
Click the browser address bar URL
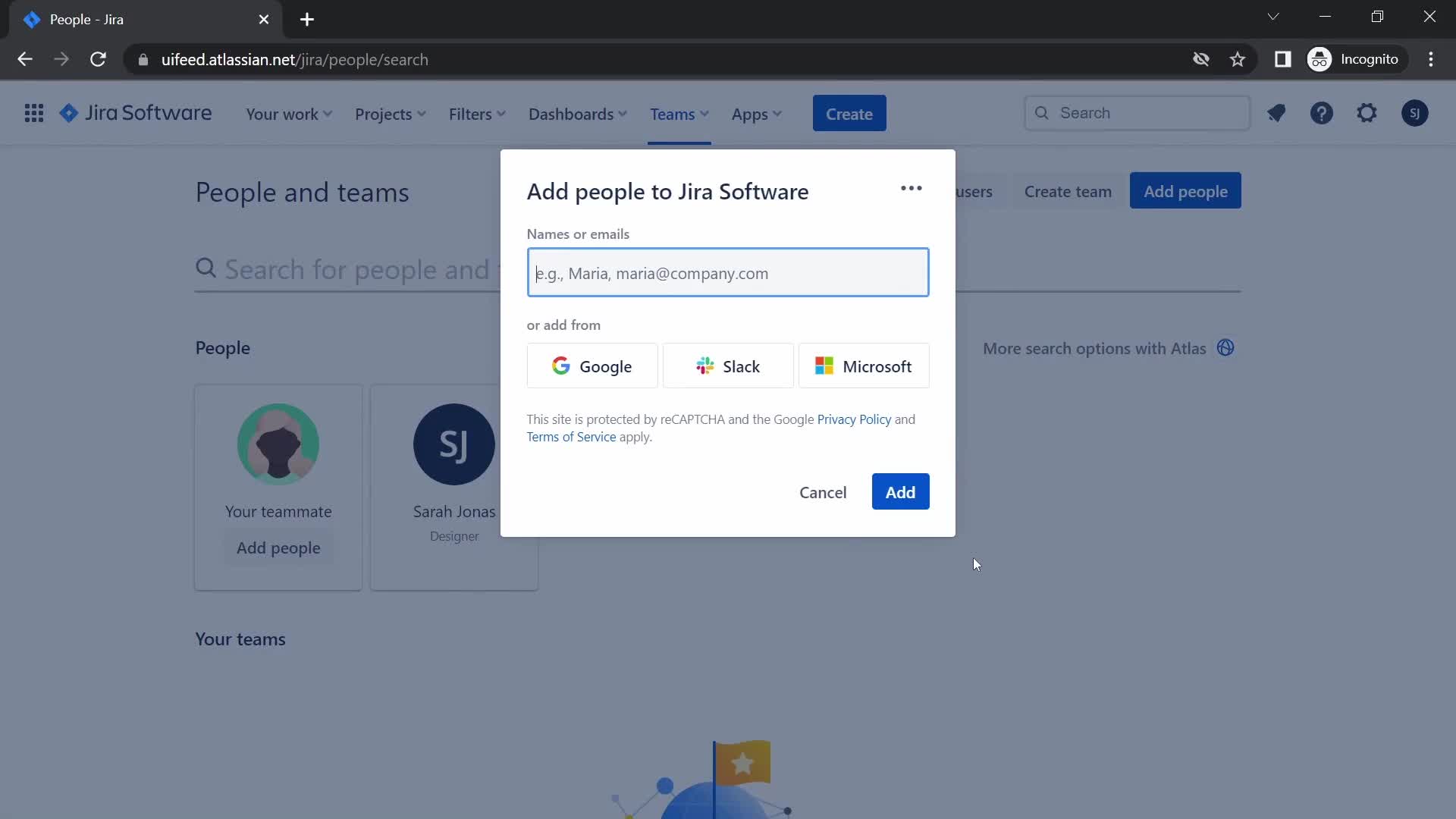[294, 60]
